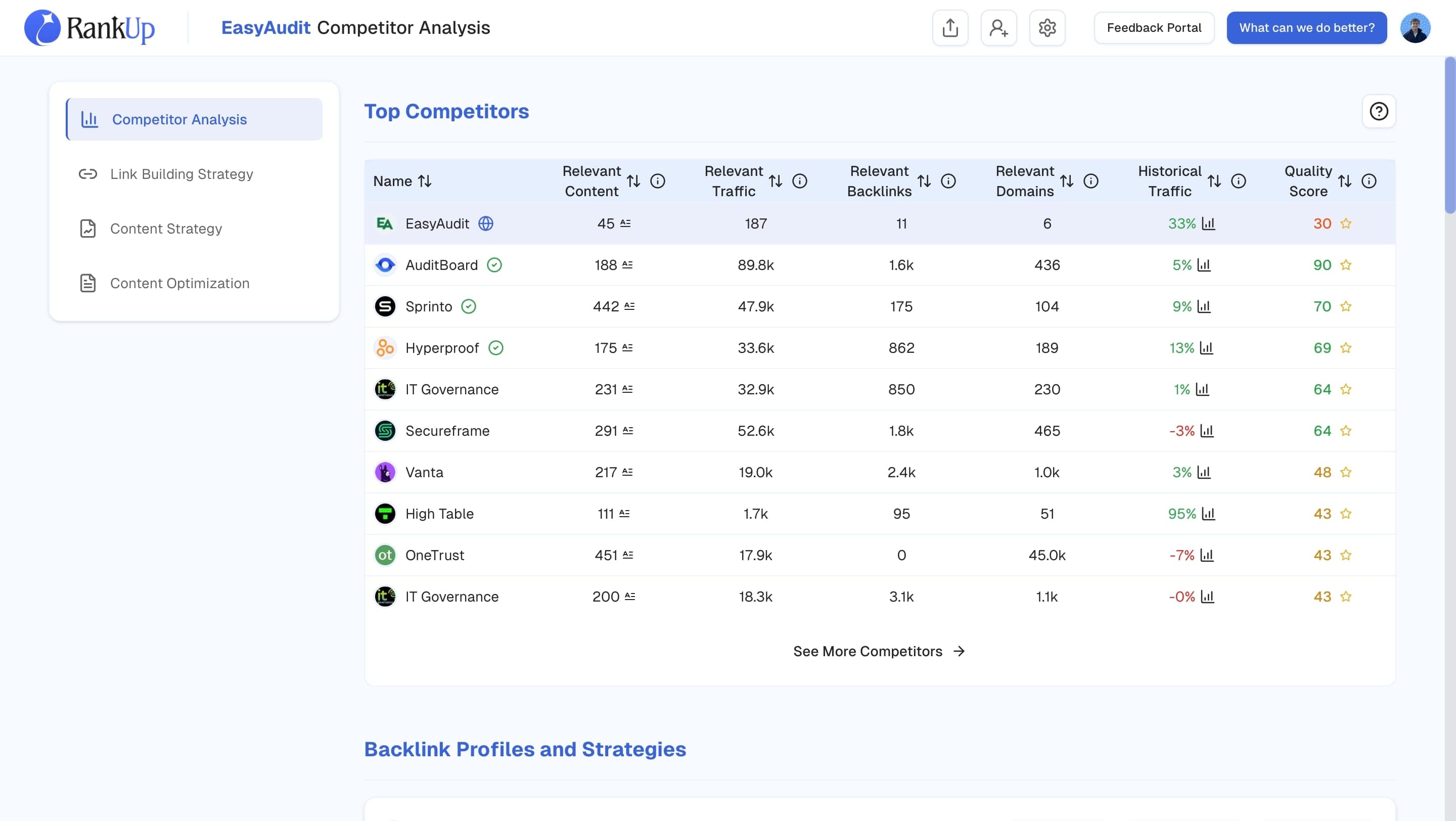
Task: Click Backlink Profiles and Strategies heading
Action: (x=525, y=749)
